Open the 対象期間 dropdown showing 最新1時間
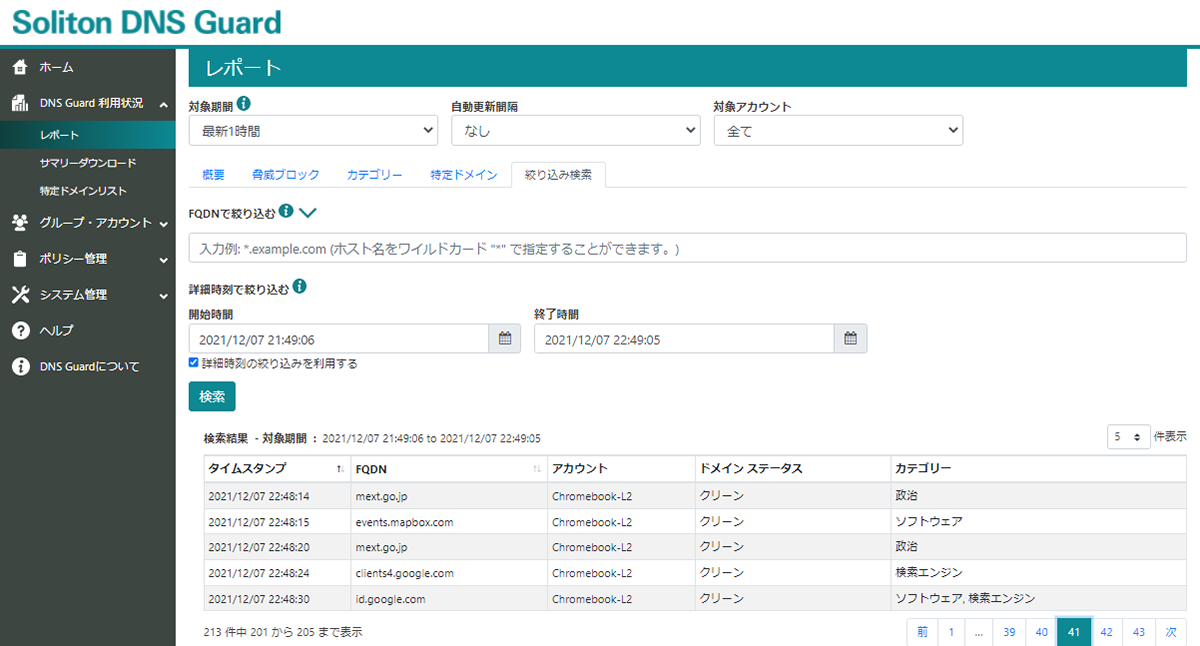This screenshot has width=1200, height=646. (x=313, y=130)
